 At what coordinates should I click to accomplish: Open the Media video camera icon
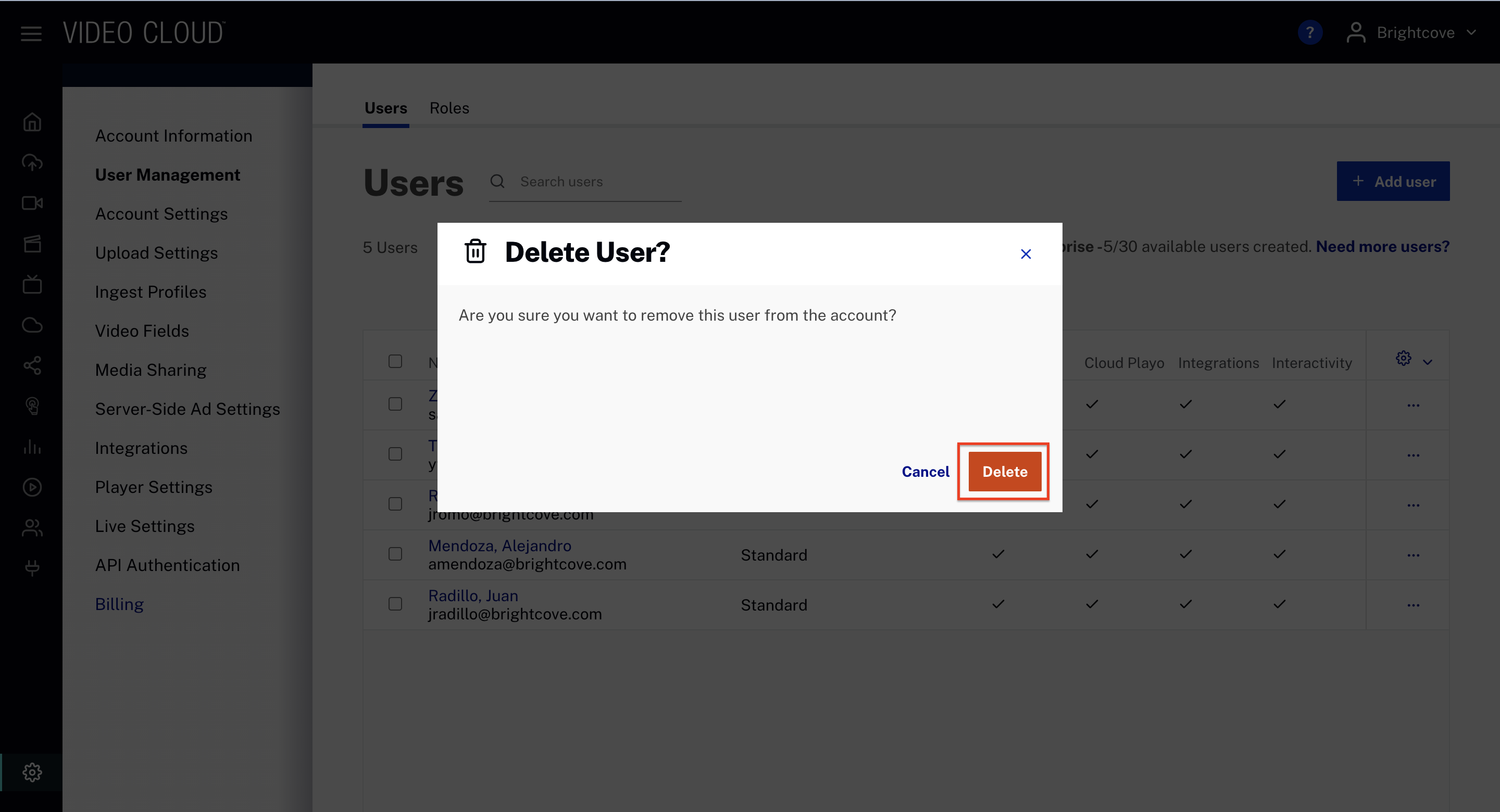32,203
